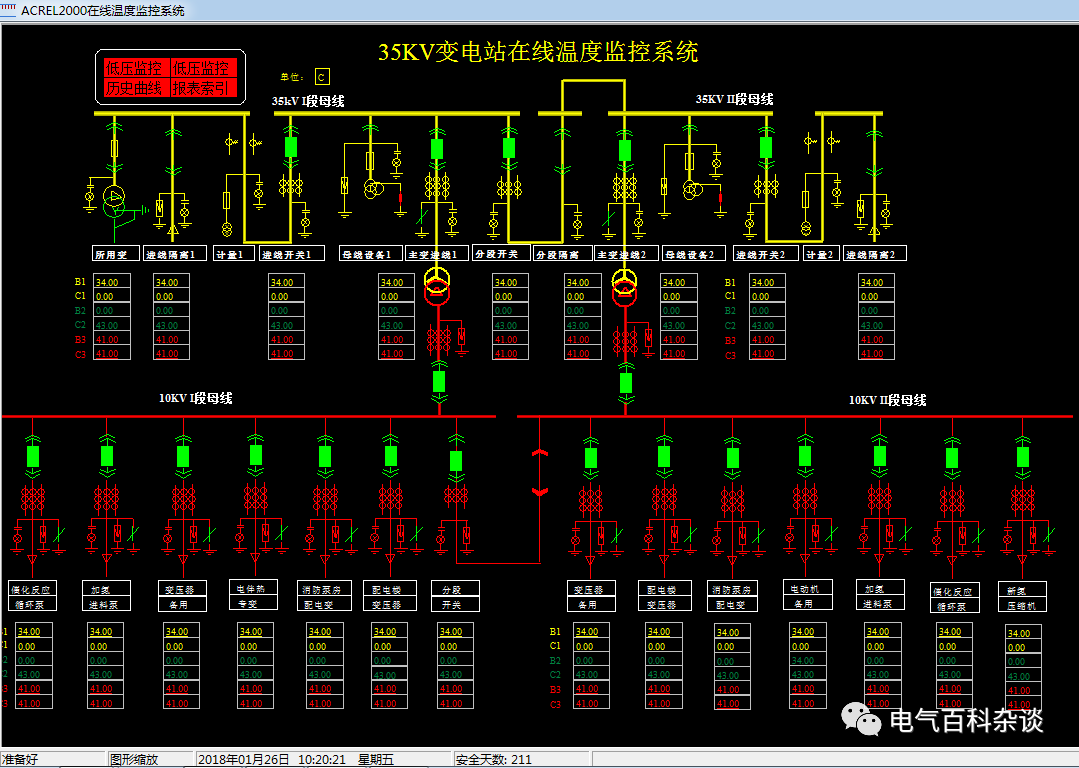Click 10KV I段 消防泵房配电变 breaker
The height and width of the screenshot is (768, 1079).
325,456
